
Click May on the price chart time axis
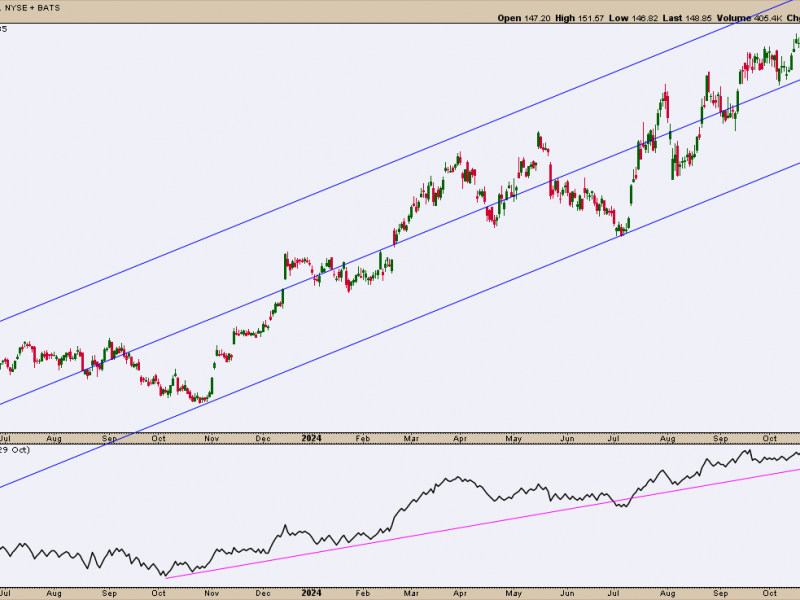click(514, 438)
